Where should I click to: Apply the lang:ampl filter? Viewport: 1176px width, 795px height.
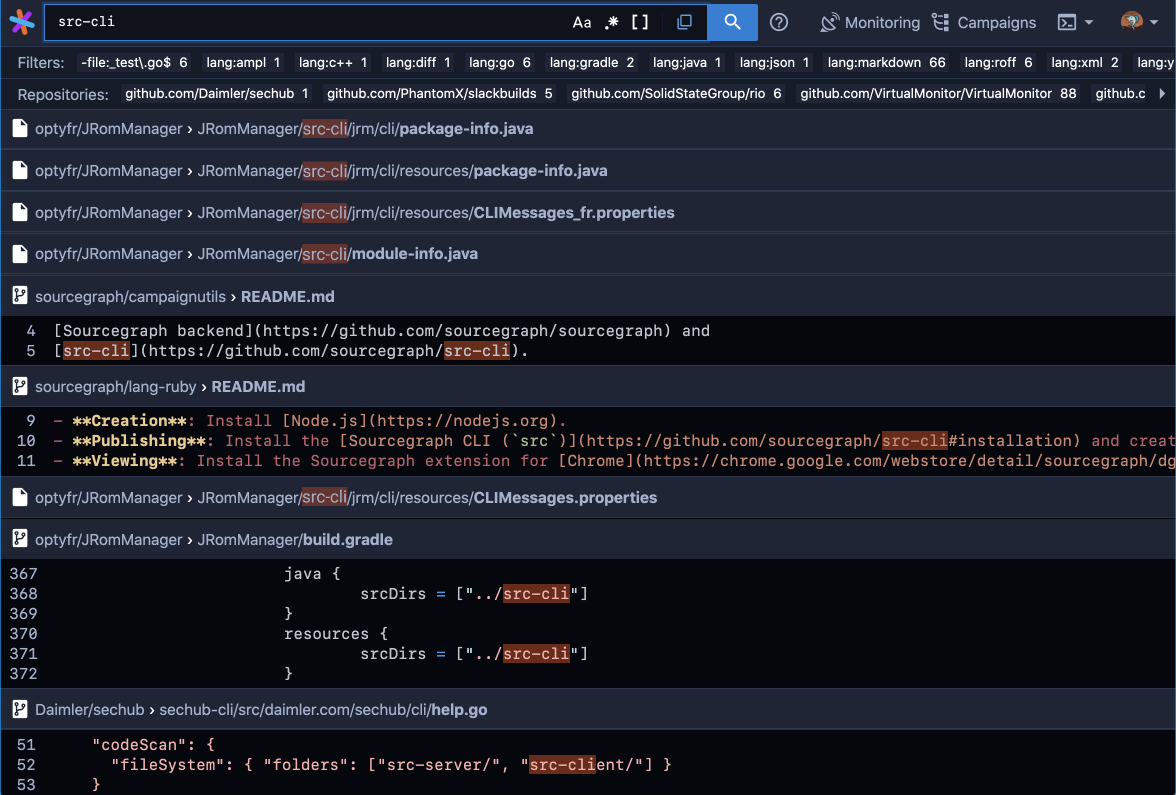[x=243, y=62]
